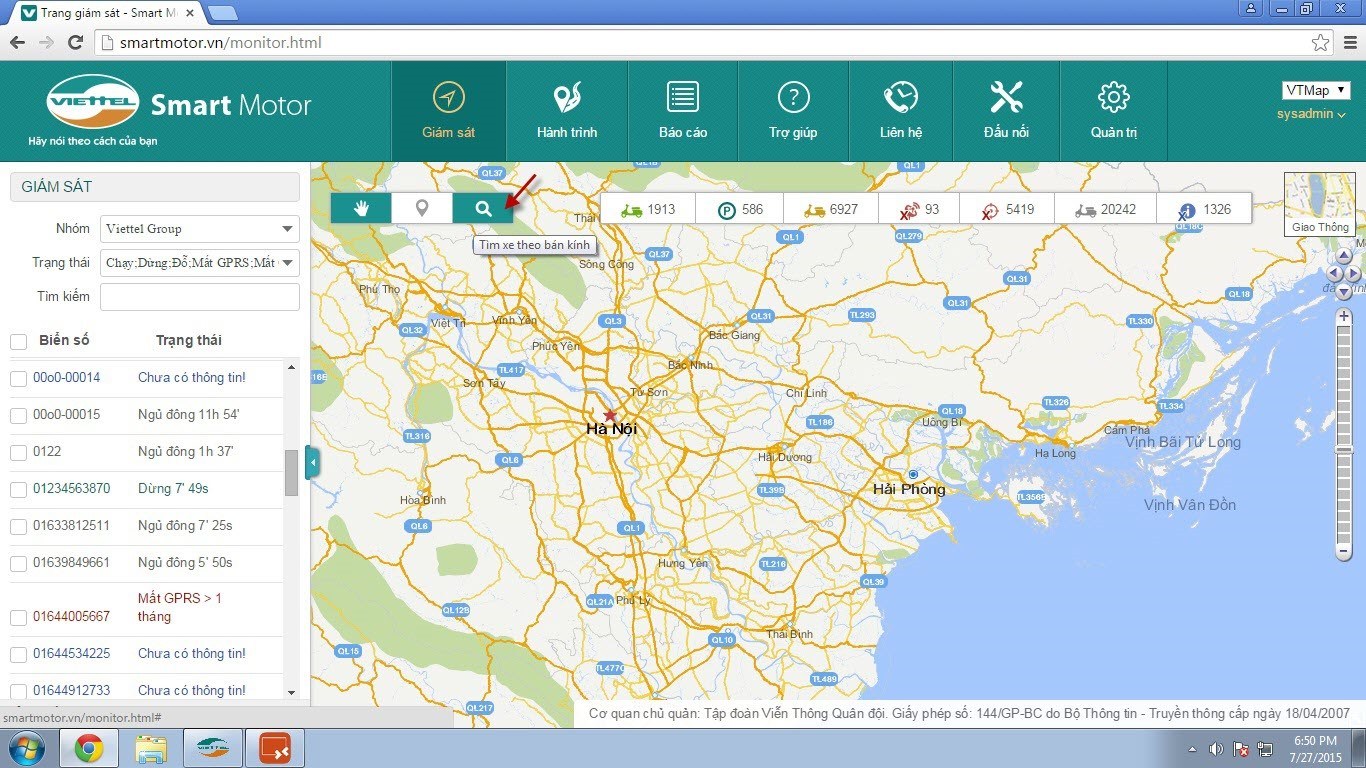Check the select-all box beside Biển số
The width and height of the screenshot is (1366, 768).
(18, 342)
